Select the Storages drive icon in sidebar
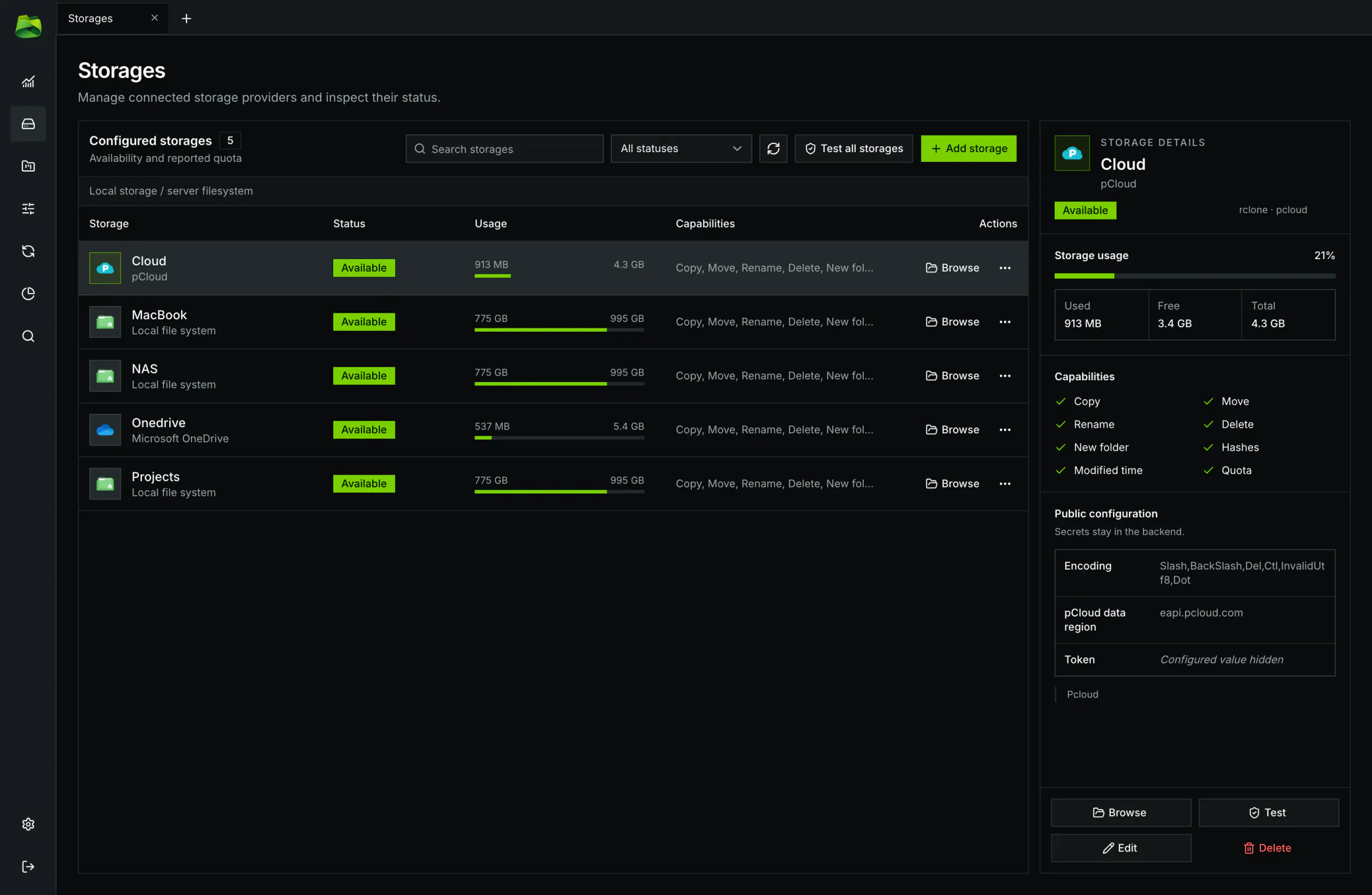This screenshot has width=1372, height=895. pos(27,124)
